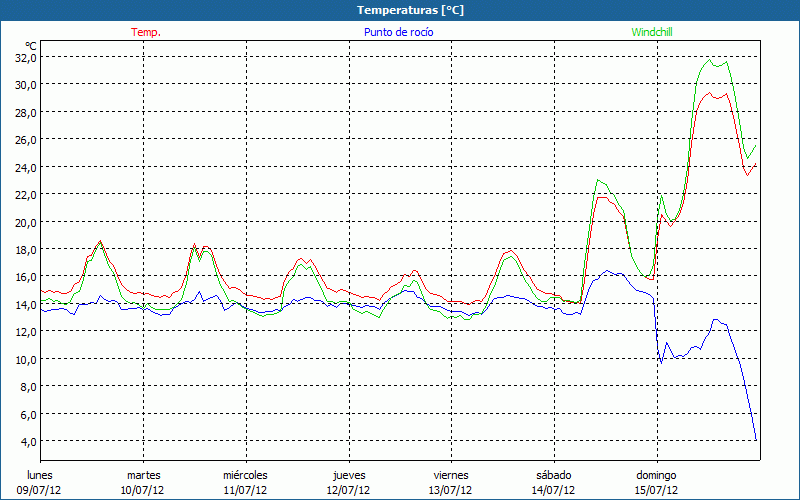800x500 pixels.
Task: Select the "viernes" day label
Action: coord(451,475)
